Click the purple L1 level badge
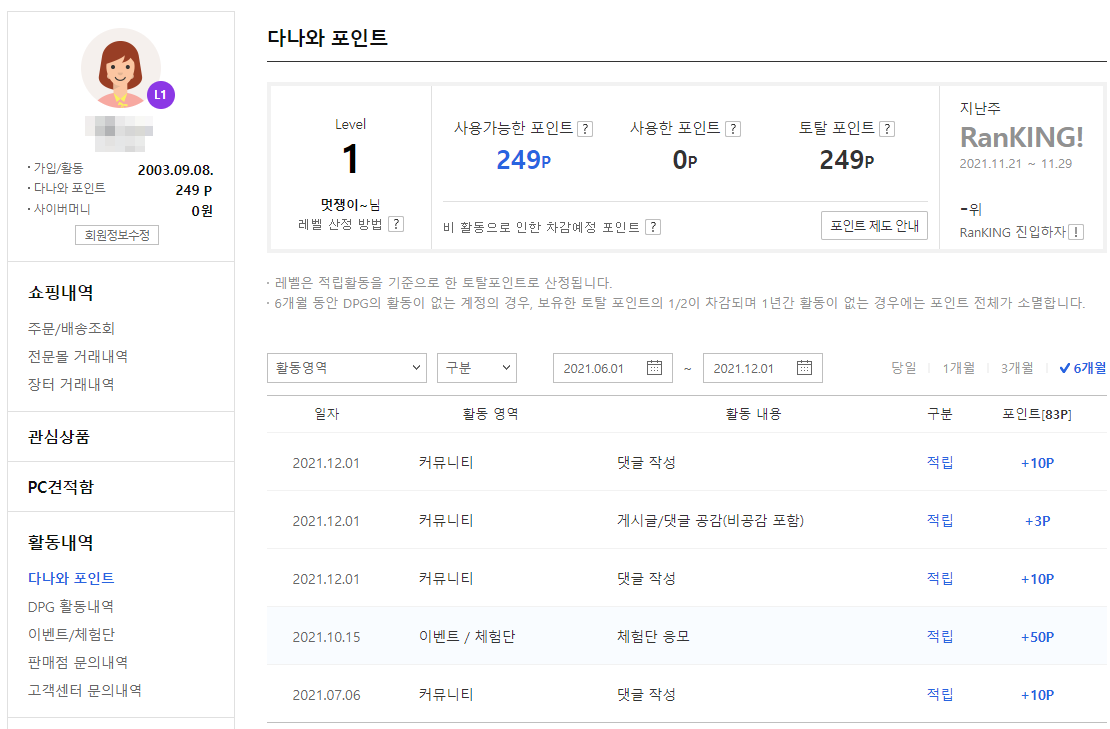The image size is (1110, 729). tap(161, 95)
